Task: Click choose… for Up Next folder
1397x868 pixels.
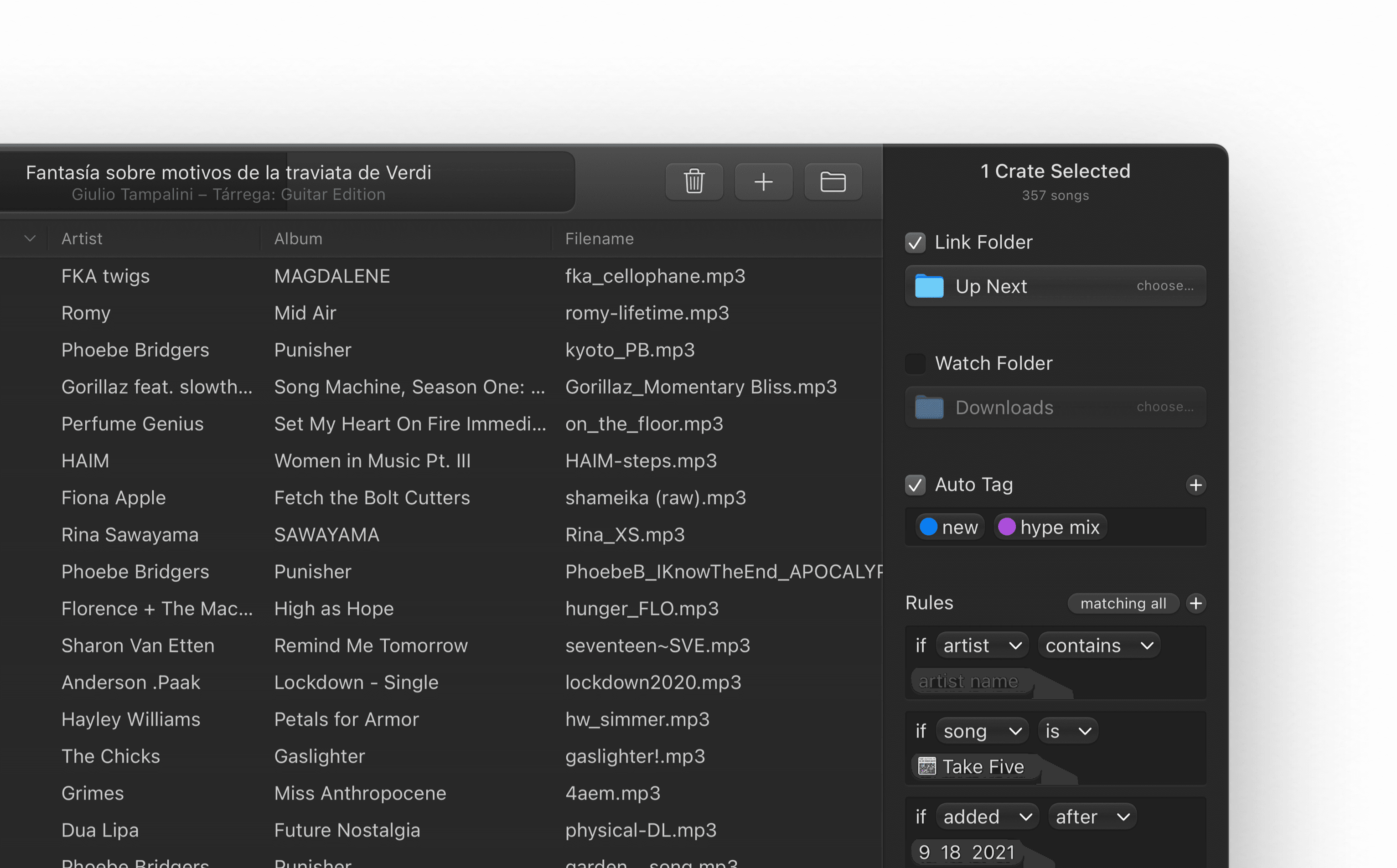Action: pos(1164,286)
